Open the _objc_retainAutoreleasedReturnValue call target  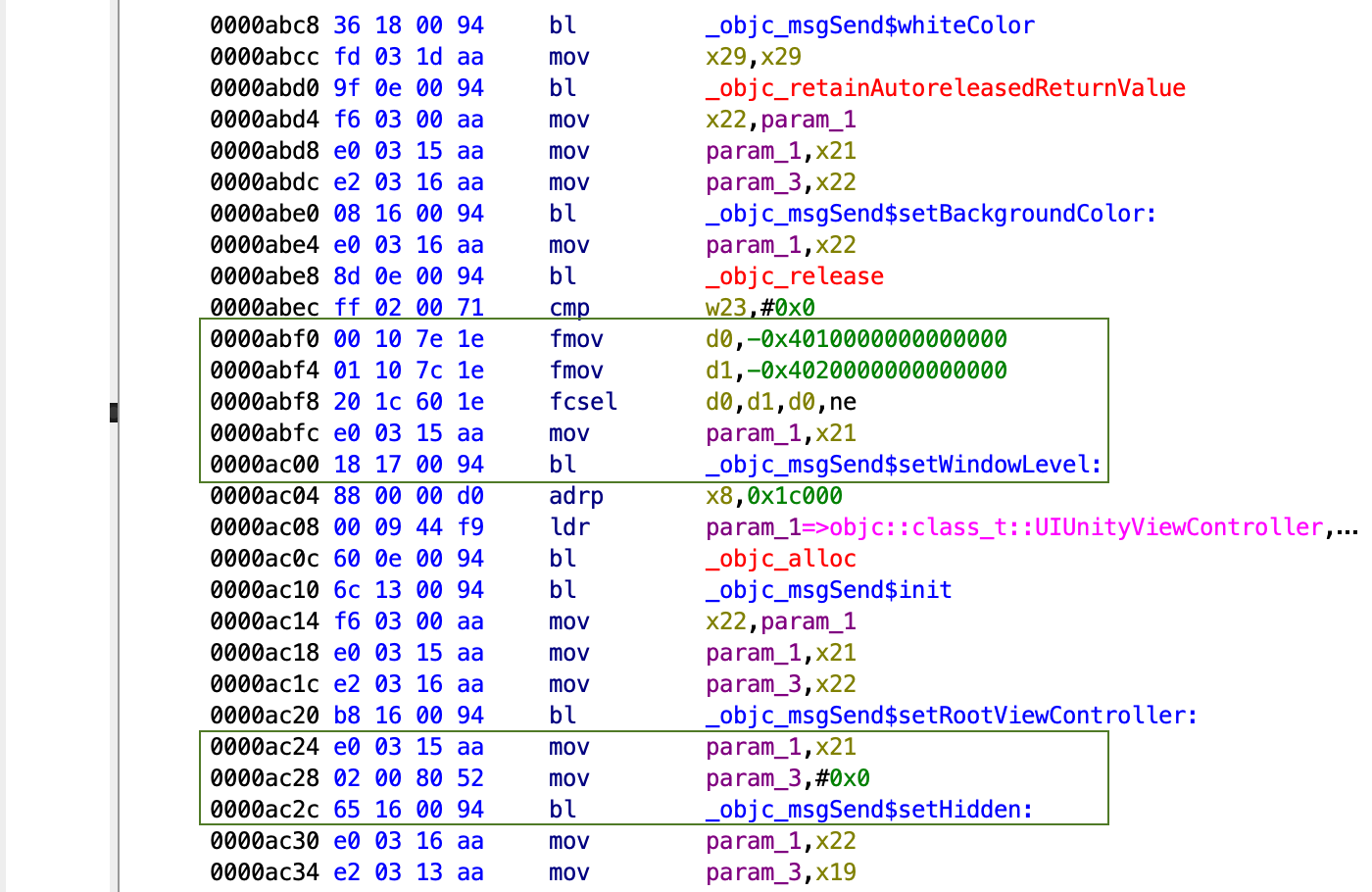click(x=945, y=88)
